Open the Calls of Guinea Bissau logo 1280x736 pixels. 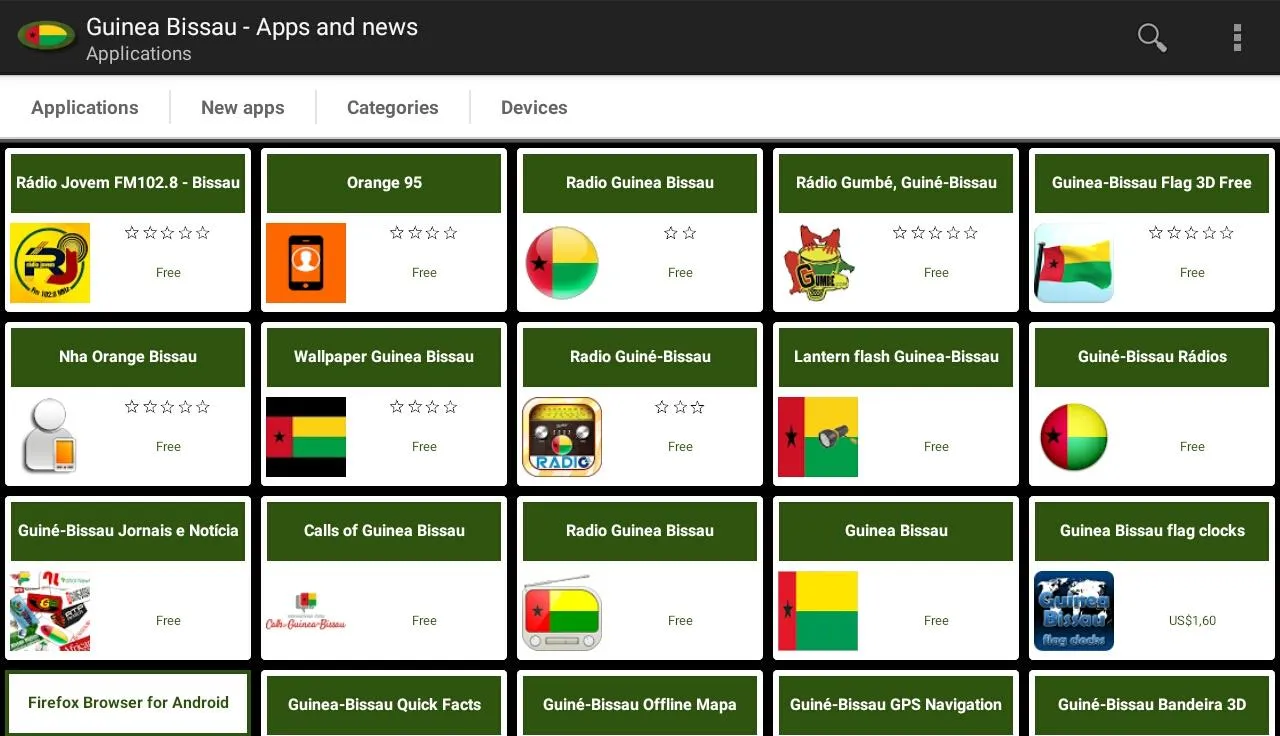(x=306, y=611)
